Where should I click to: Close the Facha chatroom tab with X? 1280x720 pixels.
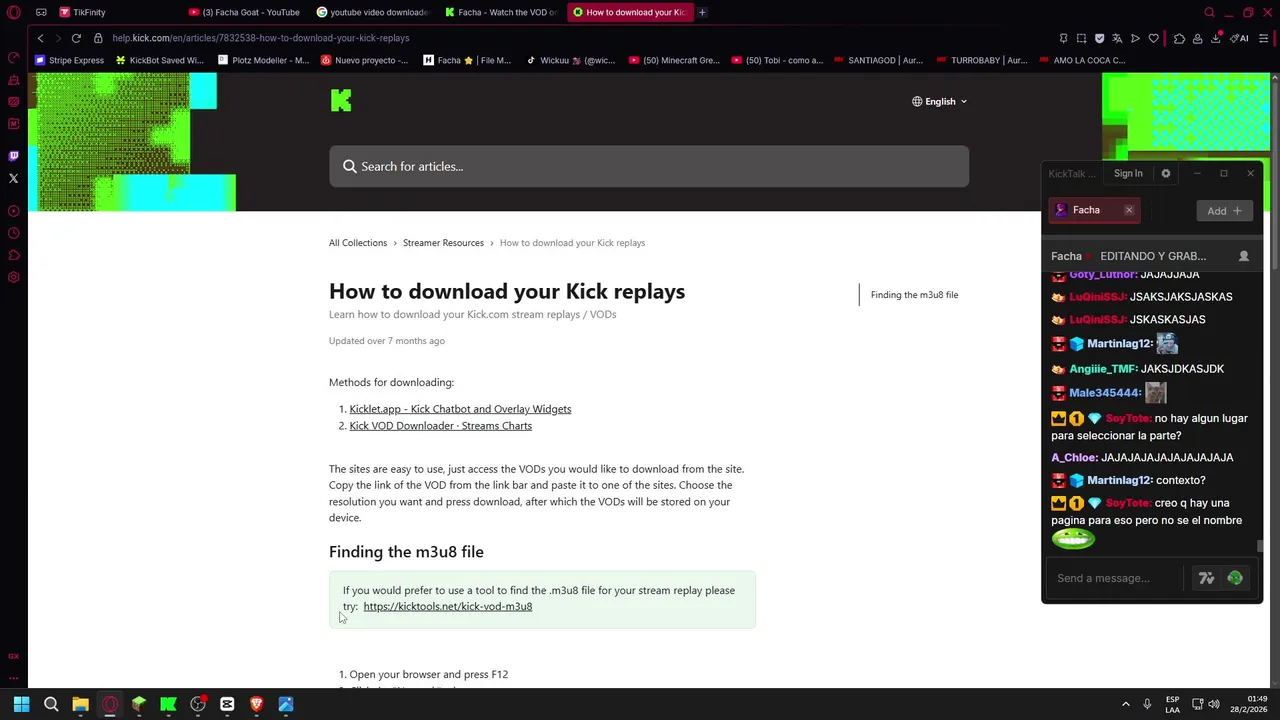click(1129, 210)
